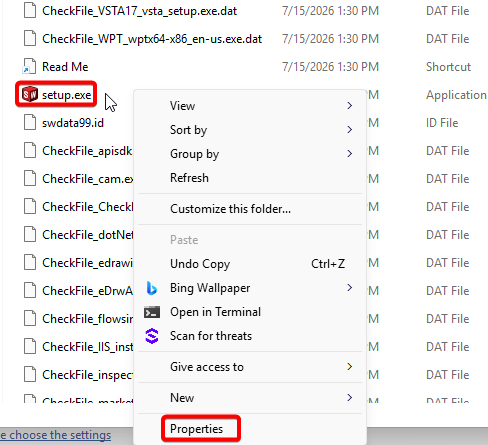This screenshot has width=488, height=445.
Task: Click the ID File type label
Action: (442, 123)
